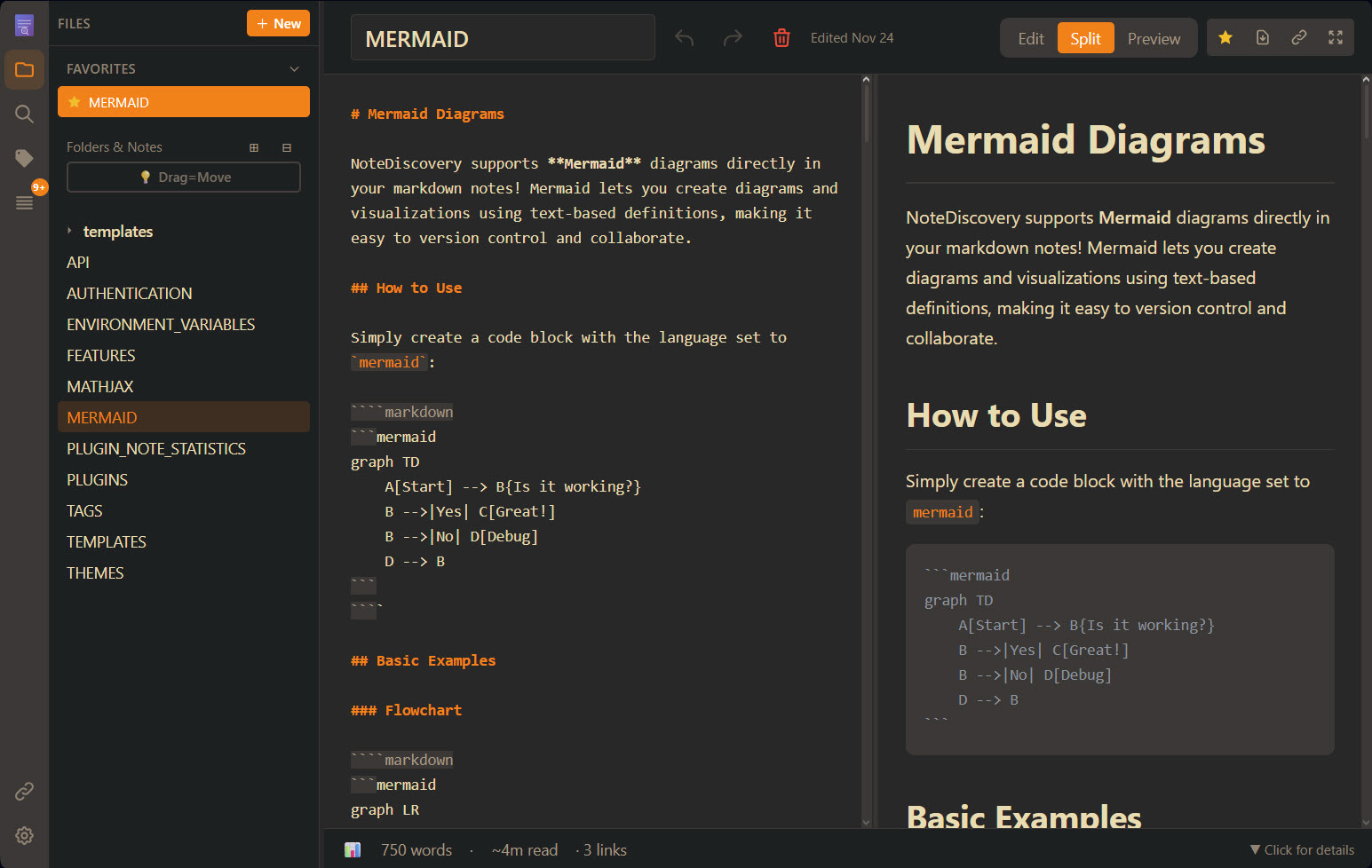Toggle favorite status with the star icon

(1225, 37)
